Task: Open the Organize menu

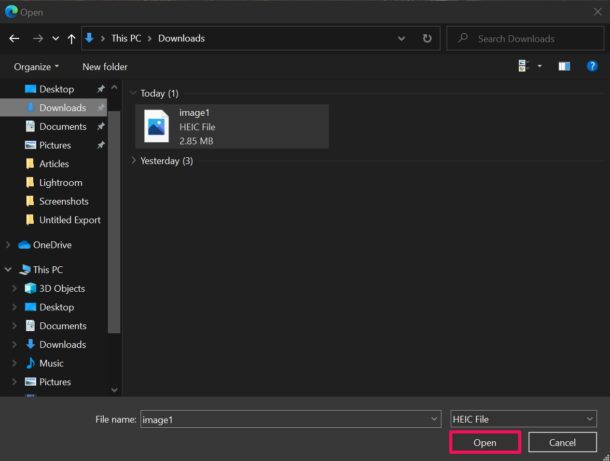Action: pos(36,67)
